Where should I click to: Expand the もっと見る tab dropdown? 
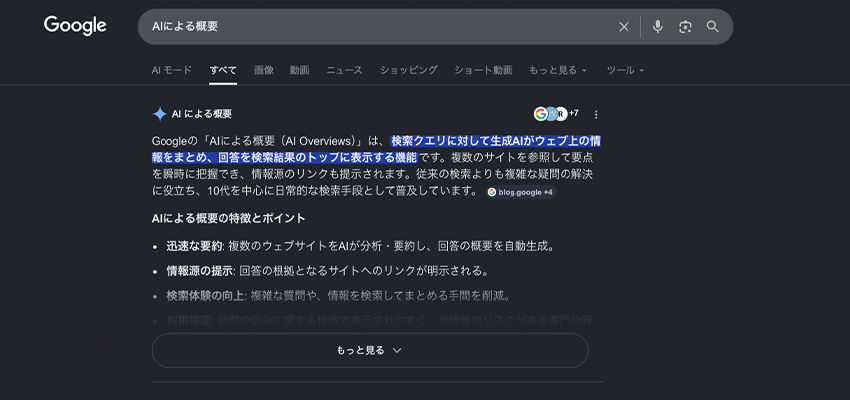coord(558,70)
